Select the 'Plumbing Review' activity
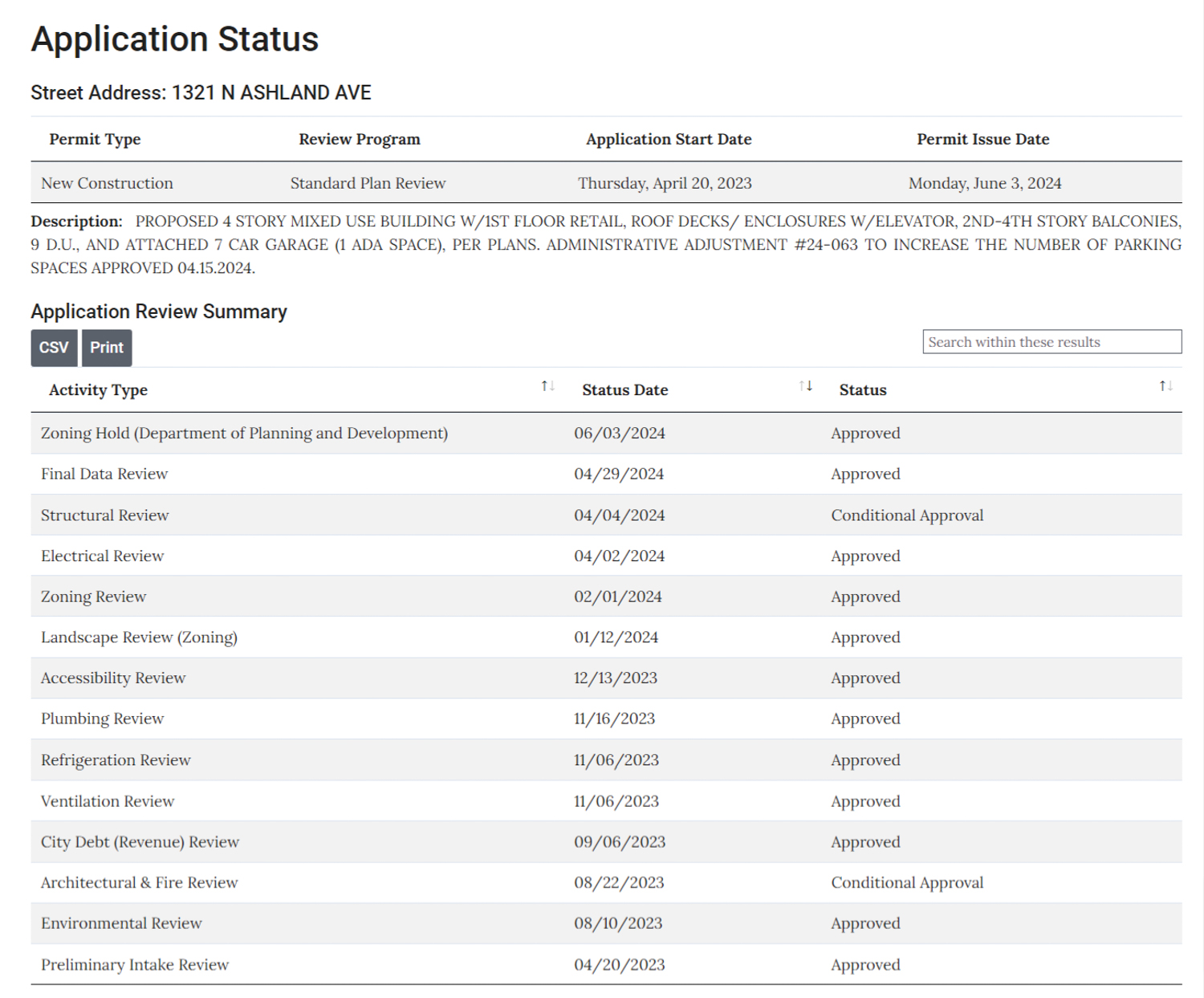Image resolution: width=1204 pixels, height=998 pixels. point(102,719)
